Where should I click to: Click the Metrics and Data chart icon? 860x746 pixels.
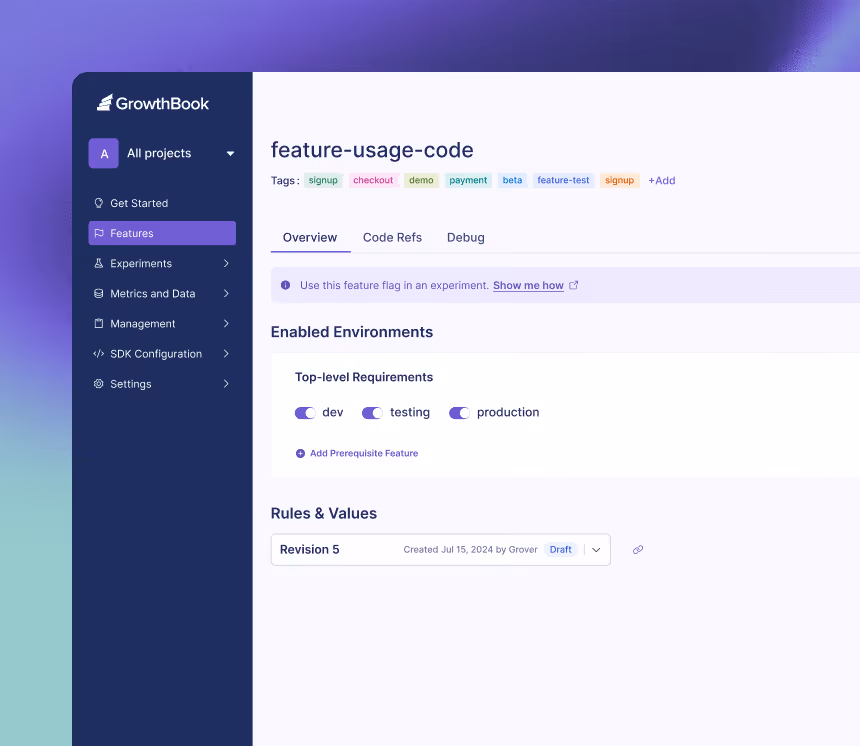pos(96,293)
